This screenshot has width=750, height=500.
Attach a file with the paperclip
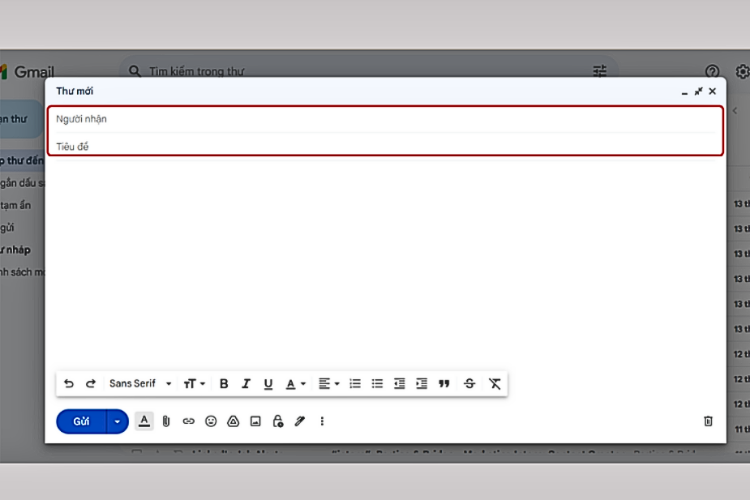click(166, 421)
